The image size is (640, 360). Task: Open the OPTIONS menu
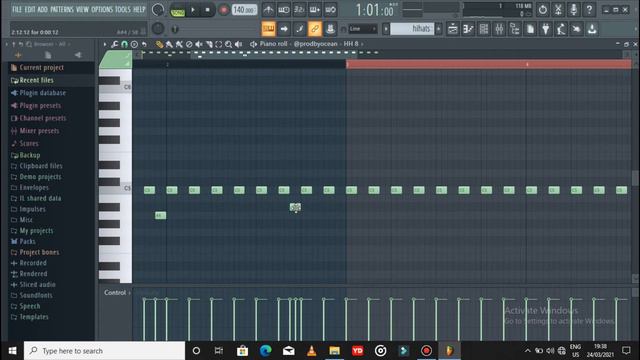pyautogui.click(x=102, y=9)
